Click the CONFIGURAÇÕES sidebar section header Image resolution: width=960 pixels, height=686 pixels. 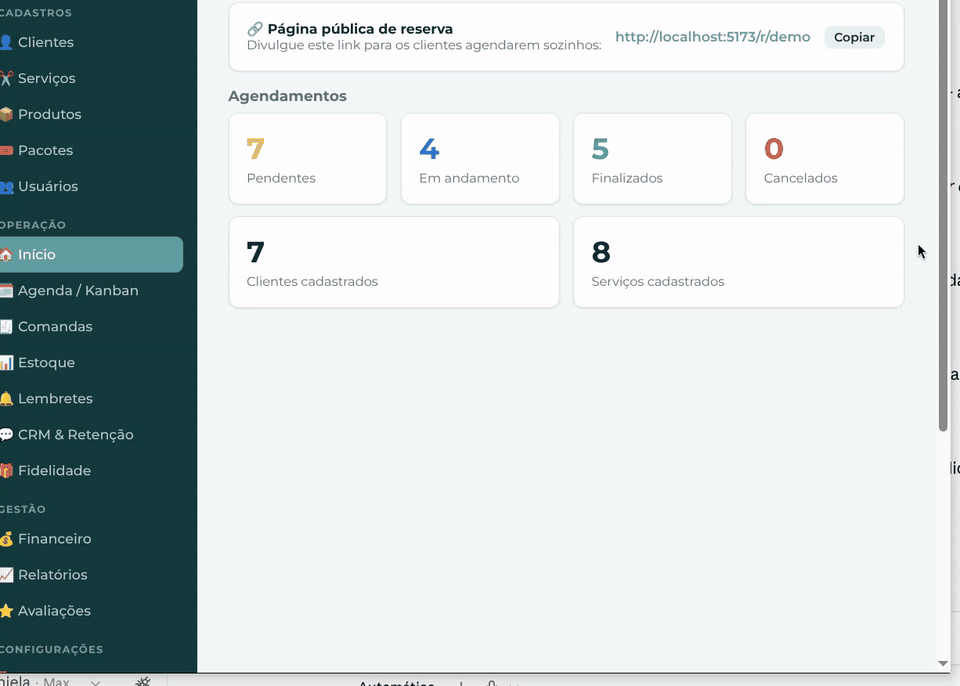click(x=51, y=649)
